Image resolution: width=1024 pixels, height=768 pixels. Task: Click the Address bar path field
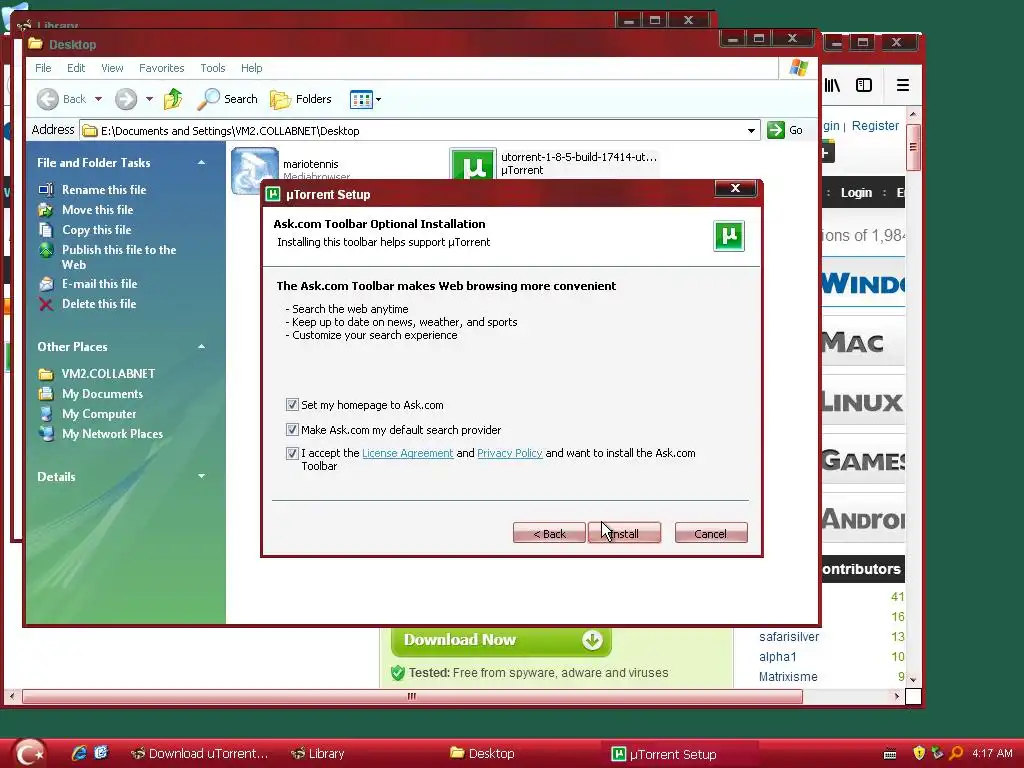418,131
